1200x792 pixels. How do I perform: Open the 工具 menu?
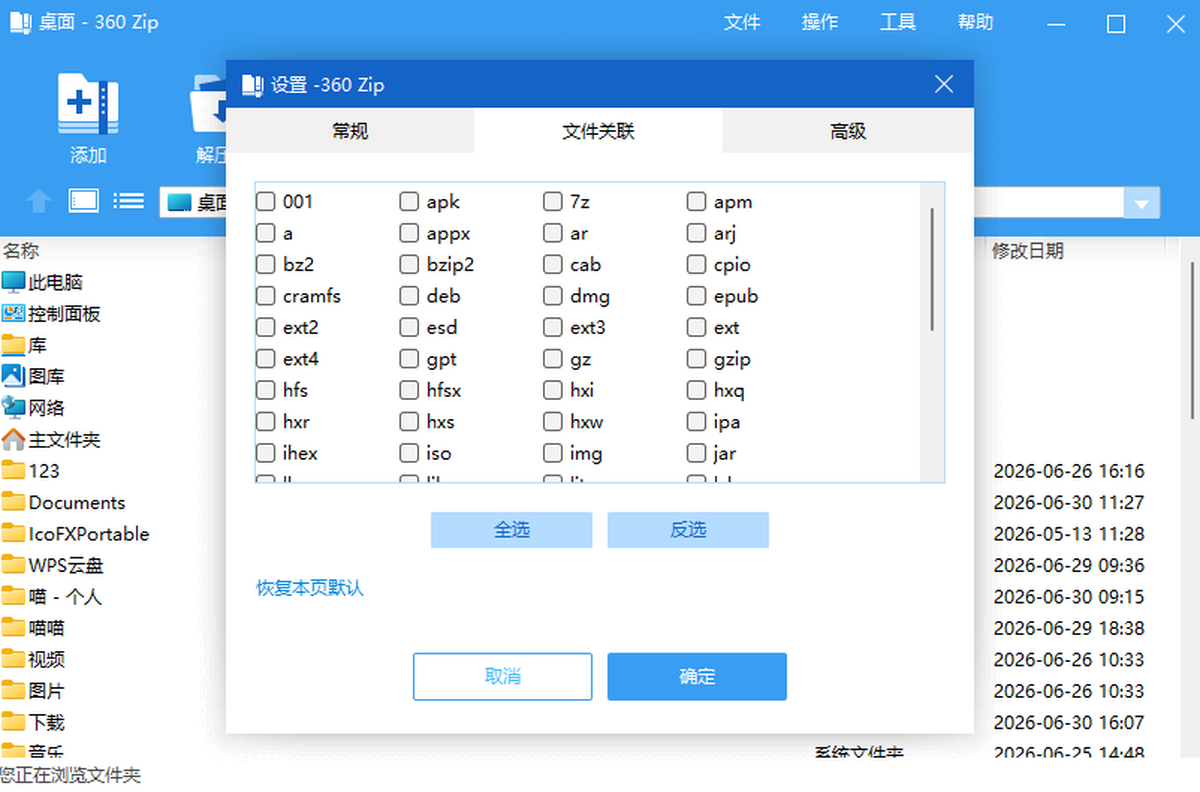[x=898, y=22]
